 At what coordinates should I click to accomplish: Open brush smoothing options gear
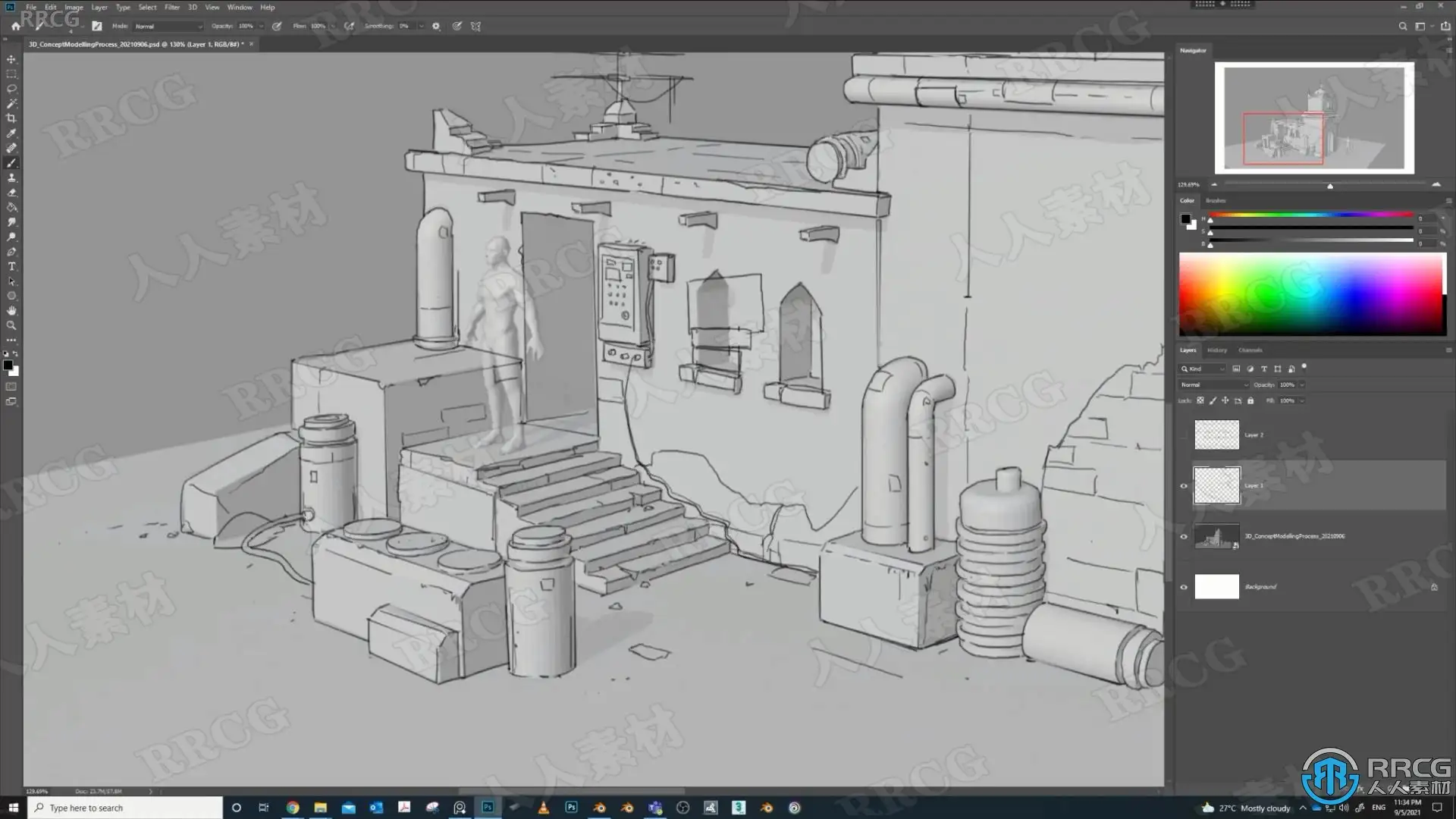(x=436, y=26)
